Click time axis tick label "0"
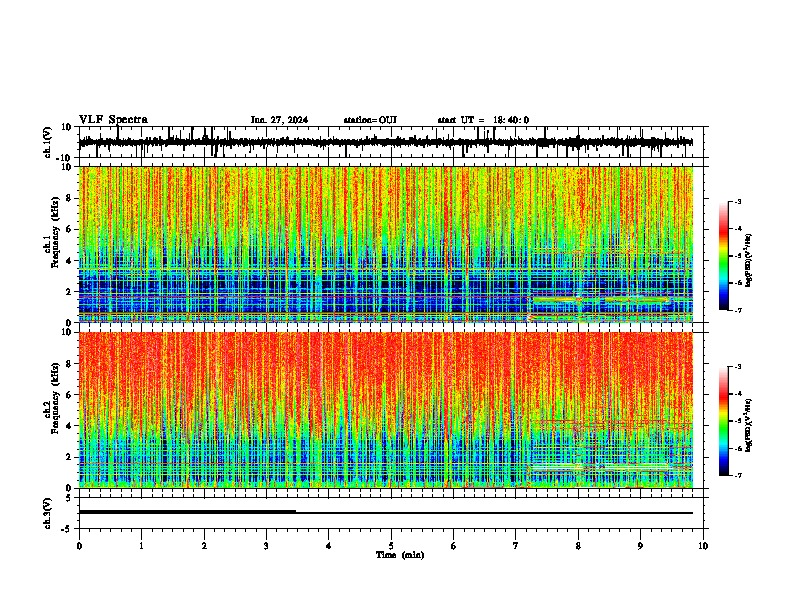The height and width of the screenshot is (612, 792). click(79, 546)
